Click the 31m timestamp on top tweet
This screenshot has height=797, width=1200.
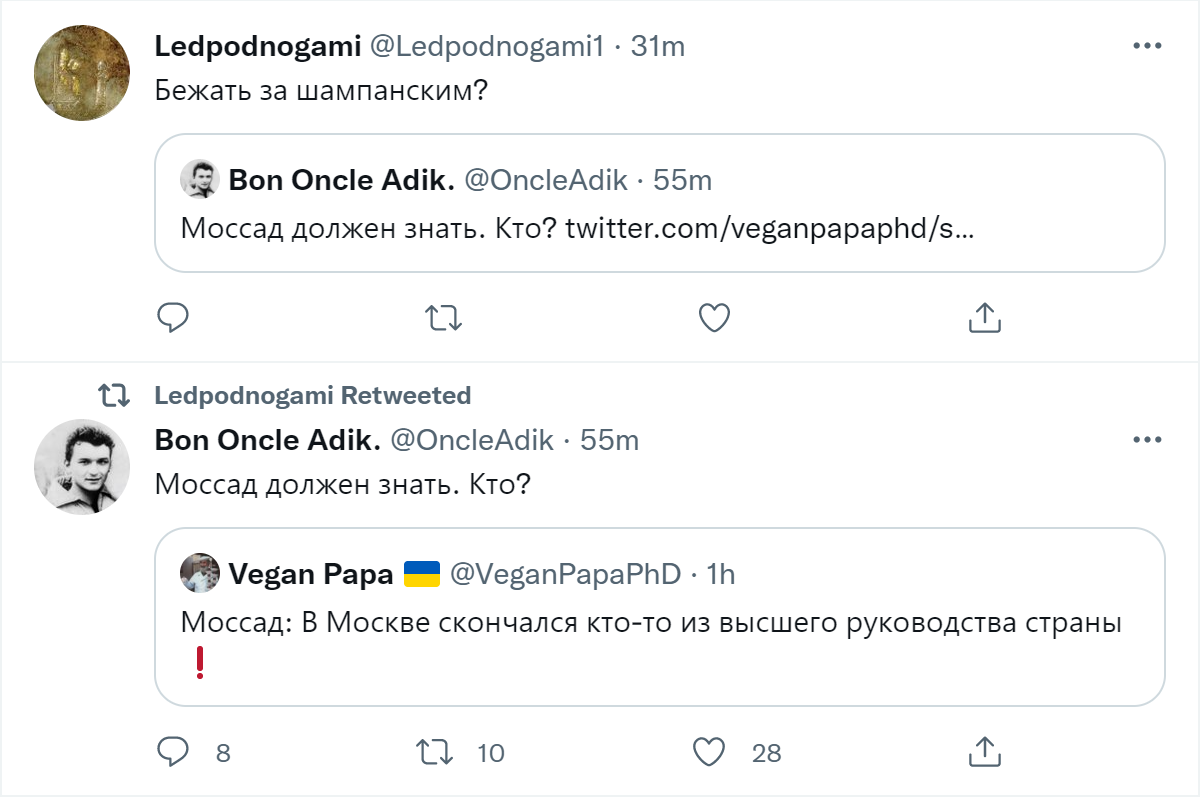657,46
